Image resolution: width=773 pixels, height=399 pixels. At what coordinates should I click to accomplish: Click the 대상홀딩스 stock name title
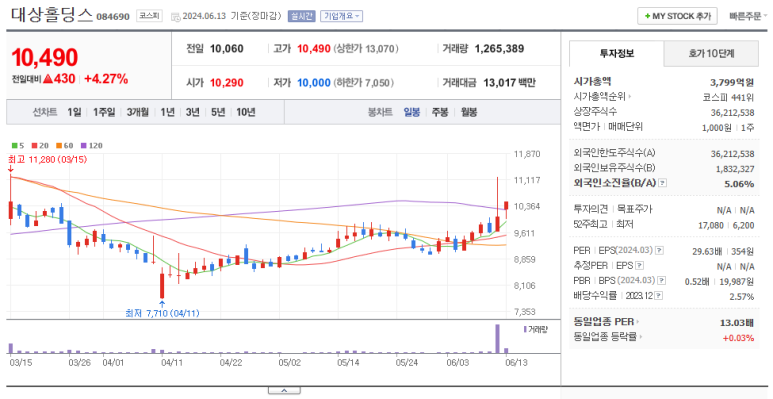click(52, 15)
